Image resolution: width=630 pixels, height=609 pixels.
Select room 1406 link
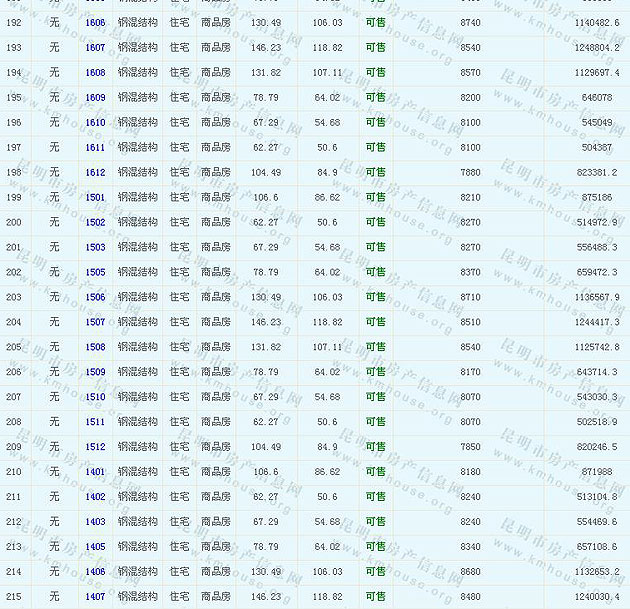(95, 572)
